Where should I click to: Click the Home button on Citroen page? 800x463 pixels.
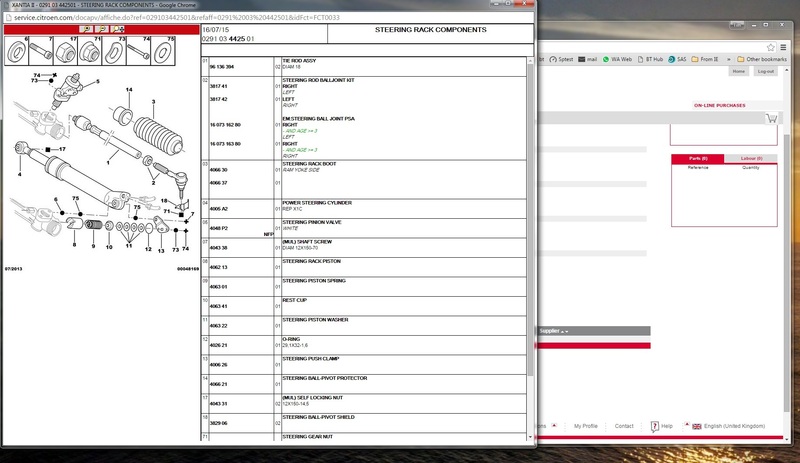[739, 71]
